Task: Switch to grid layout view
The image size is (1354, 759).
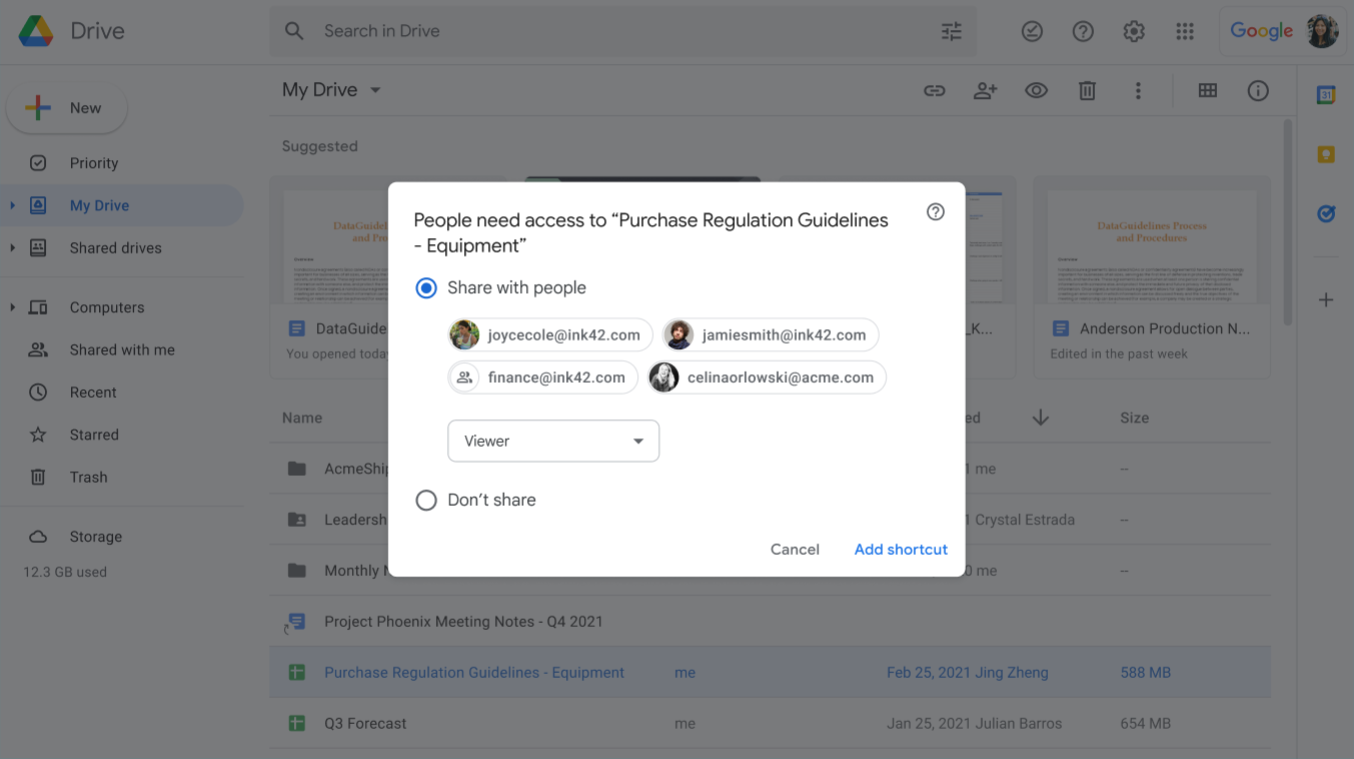Action: click(1208, 90)
